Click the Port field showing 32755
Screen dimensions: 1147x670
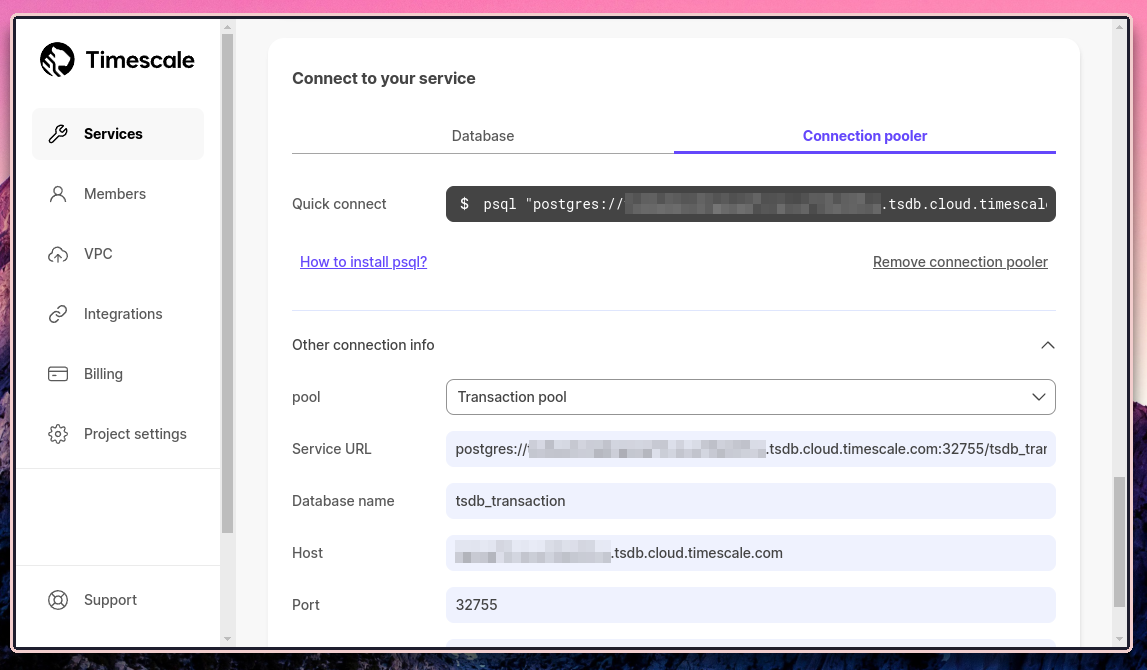(751, 605)
